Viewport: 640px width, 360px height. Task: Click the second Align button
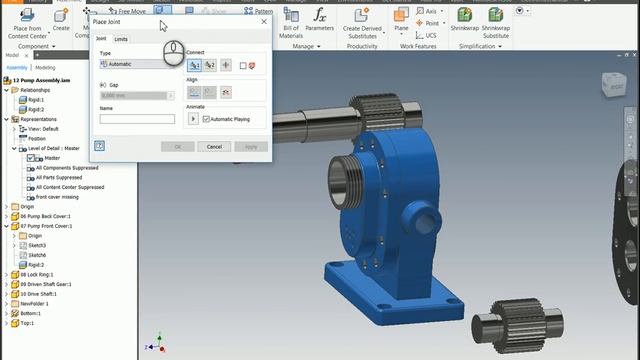coord(210,93)
